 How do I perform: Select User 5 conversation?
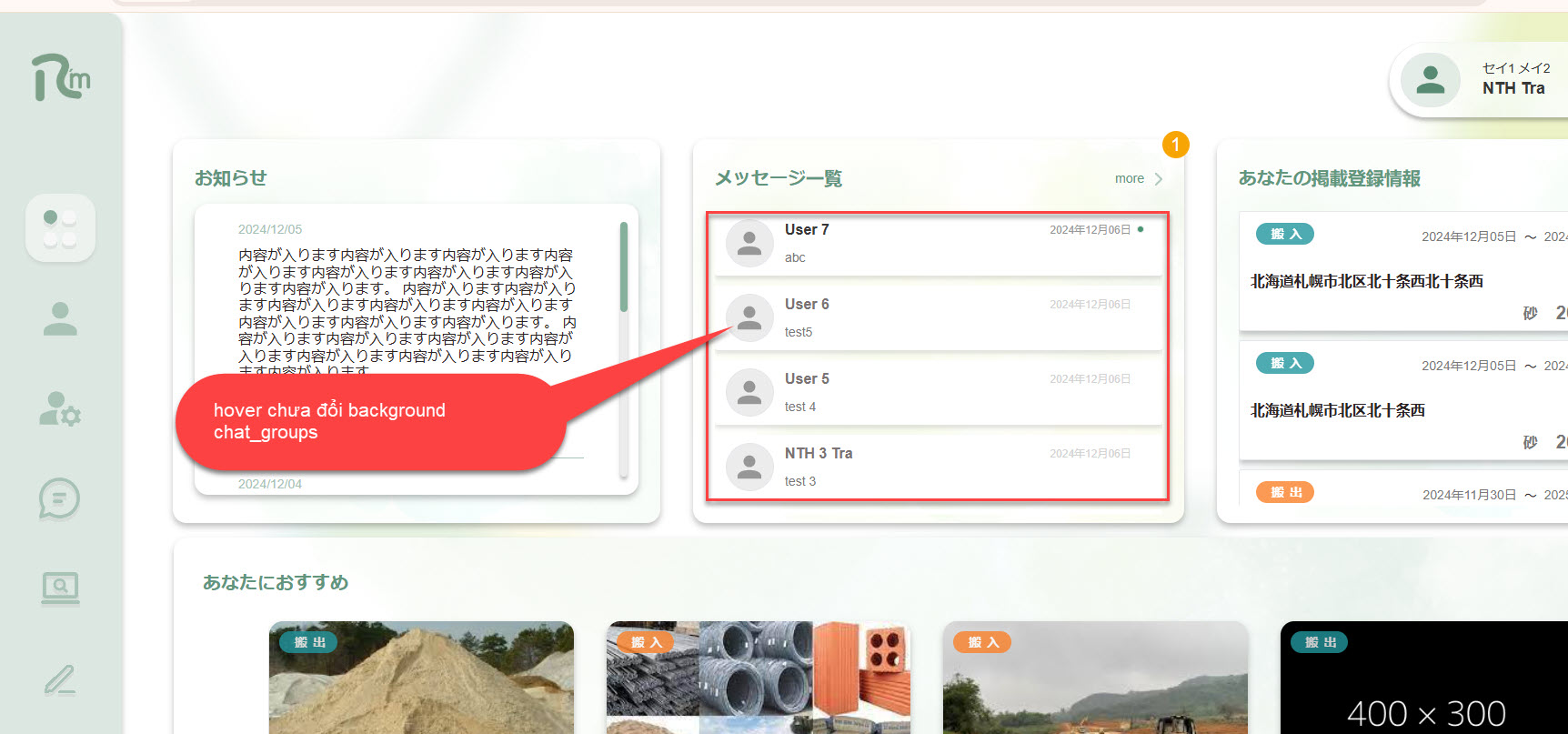coord(937,393)
